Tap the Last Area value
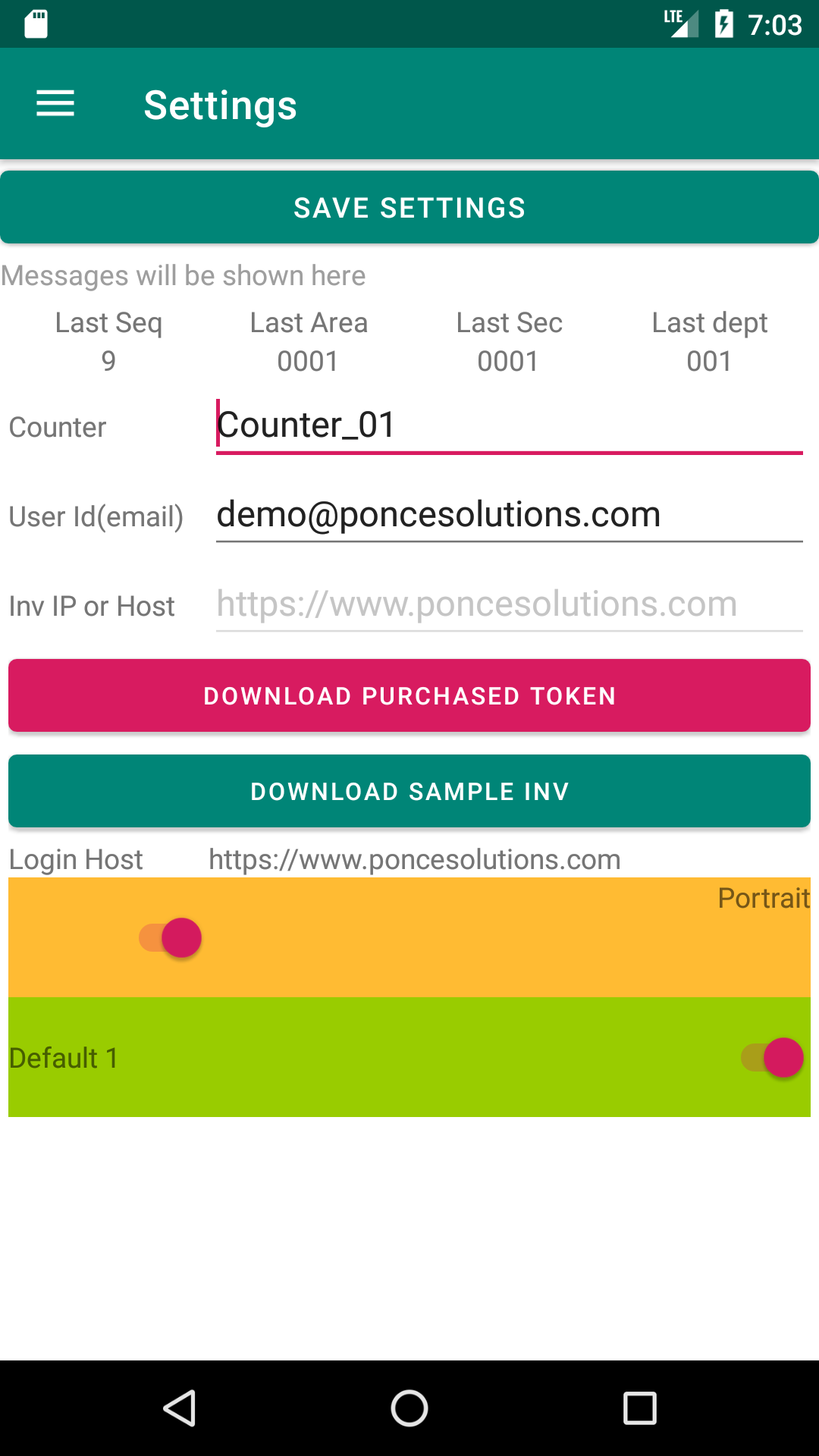 tap(308, 361)
